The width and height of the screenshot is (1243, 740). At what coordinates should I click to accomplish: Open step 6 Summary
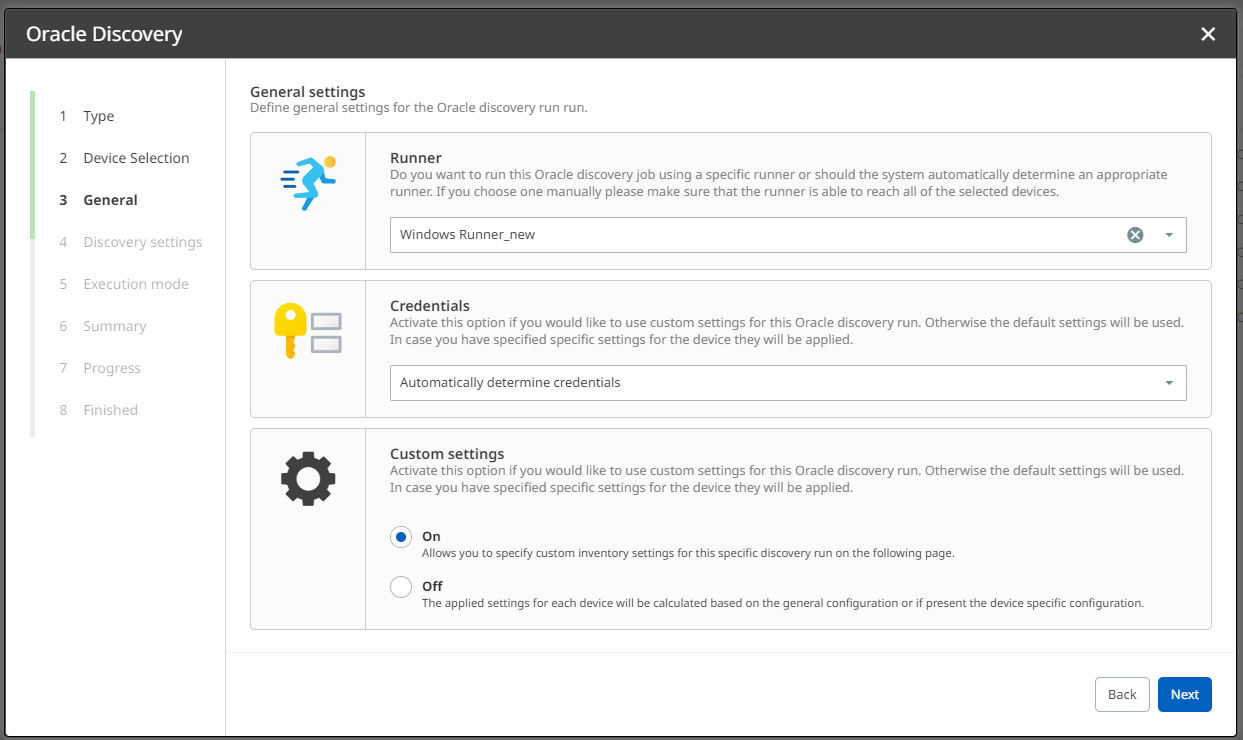tap(114, 326)
